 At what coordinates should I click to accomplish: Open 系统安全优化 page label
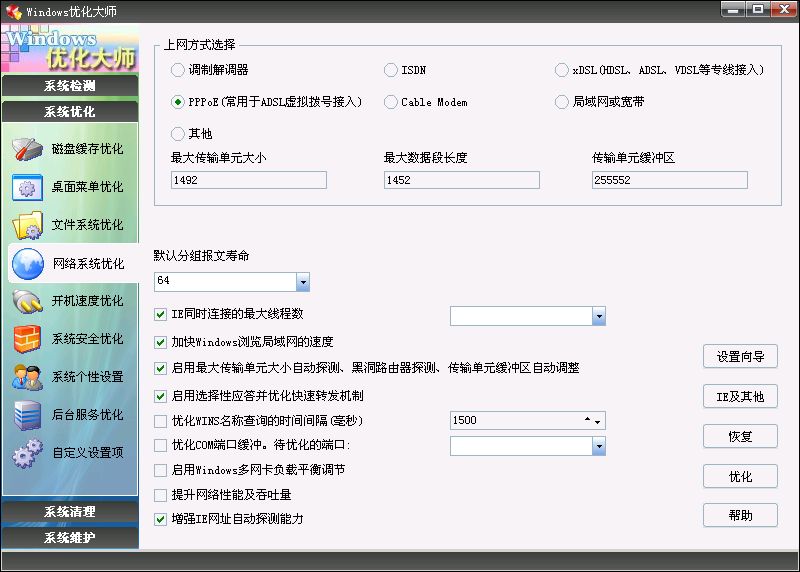pos(87,339)
